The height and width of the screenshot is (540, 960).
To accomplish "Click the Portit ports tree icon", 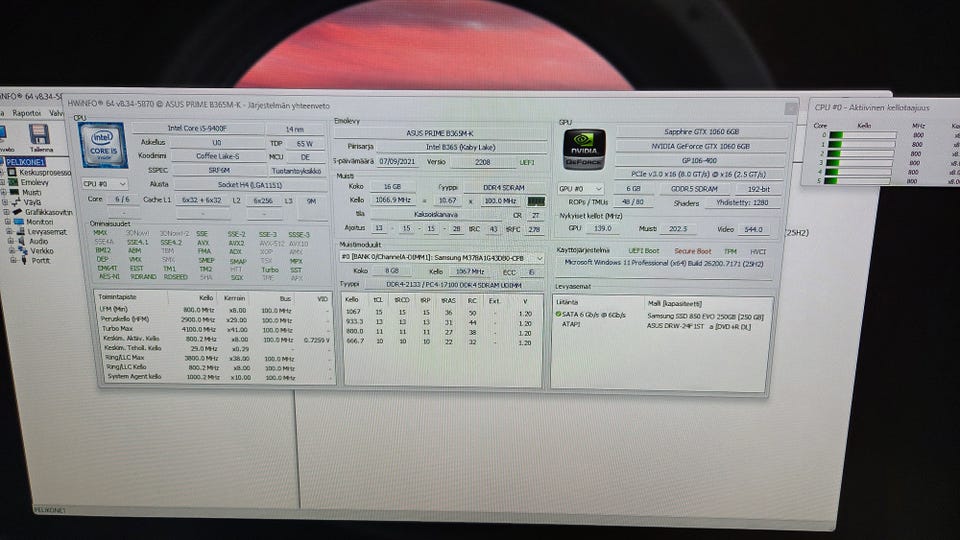I will (x=24, y=260).
